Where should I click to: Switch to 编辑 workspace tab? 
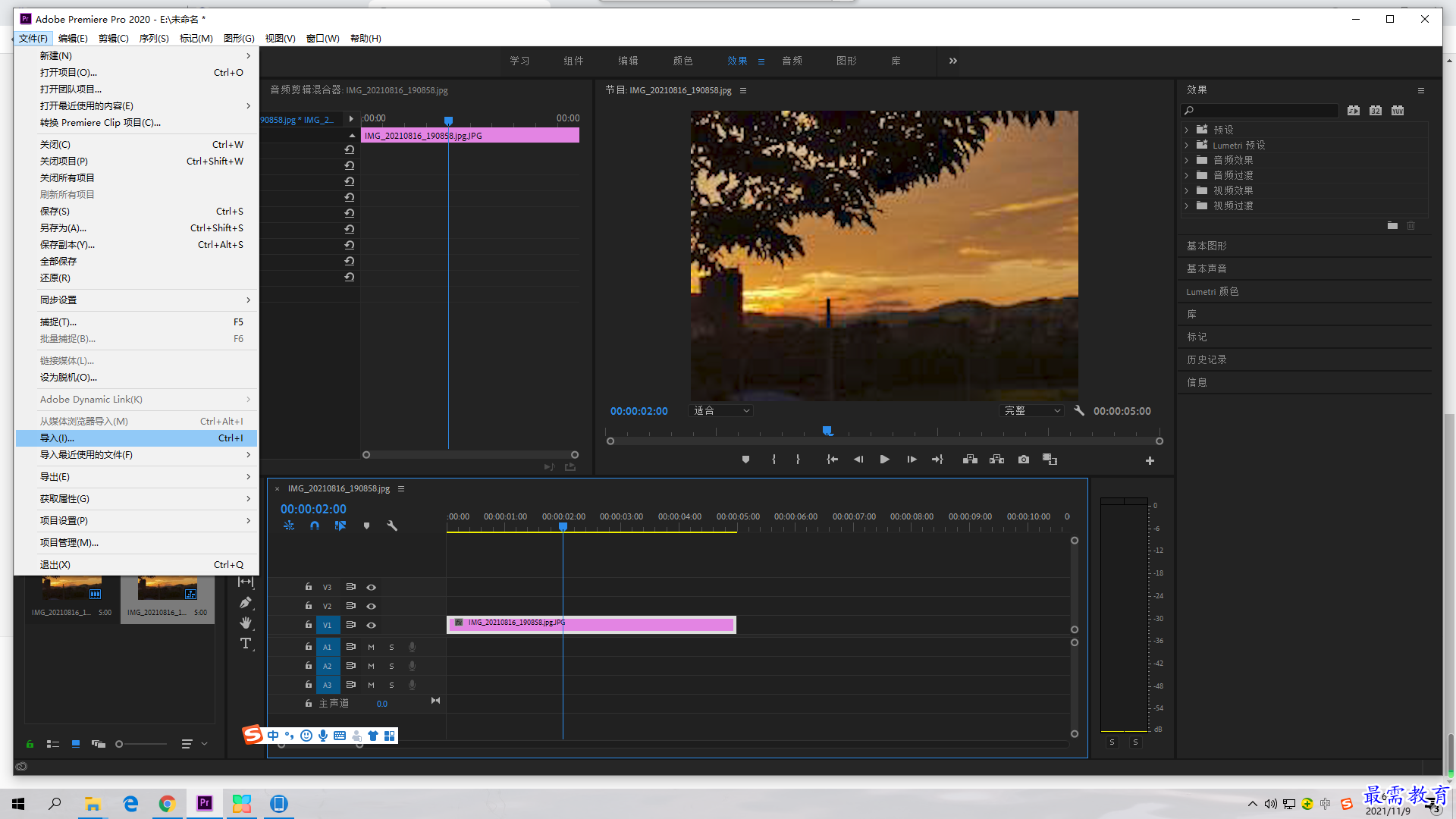[628, 61]
